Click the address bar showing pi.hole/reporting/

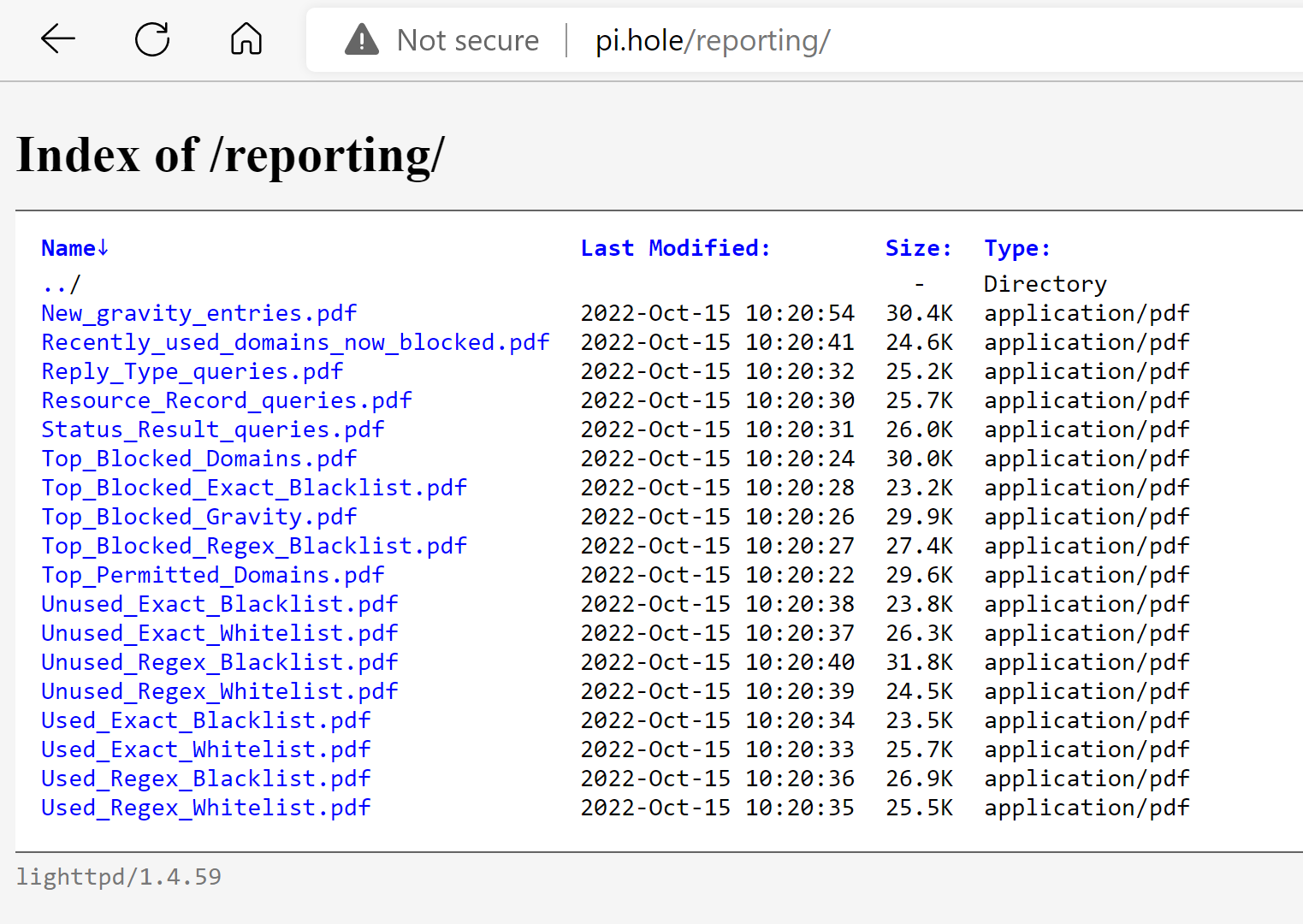tap(711, 39)
